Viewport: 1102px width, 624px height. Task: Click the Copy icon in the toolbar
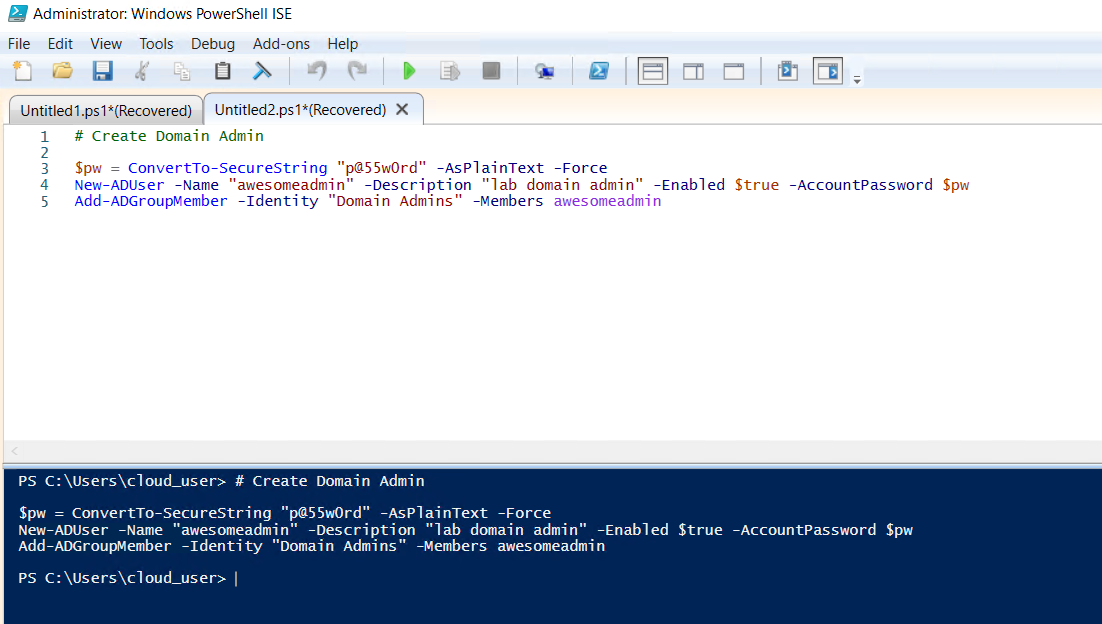coord(182,71)
